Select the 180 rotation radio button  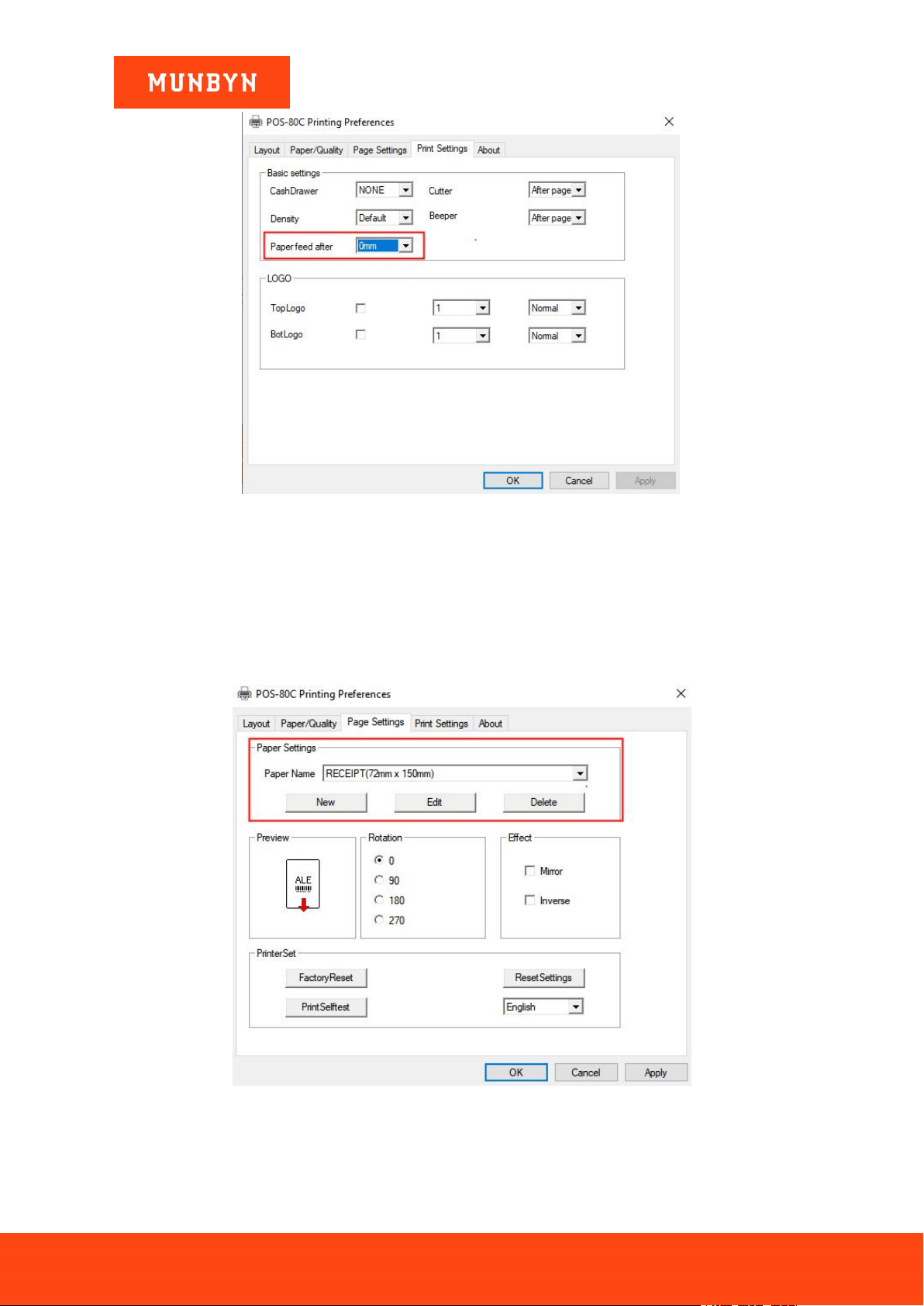click(379, 900)
